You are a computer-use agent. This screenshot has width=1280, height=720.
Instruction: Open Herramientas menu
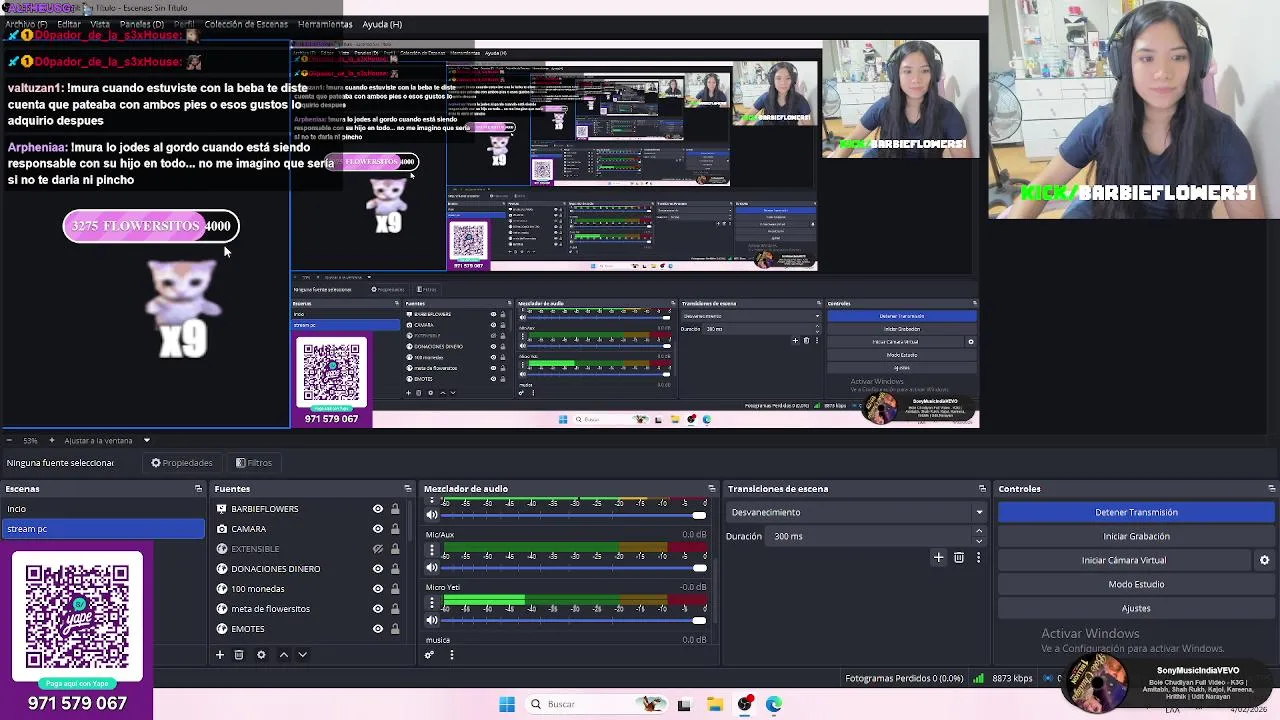pos(325,24)
